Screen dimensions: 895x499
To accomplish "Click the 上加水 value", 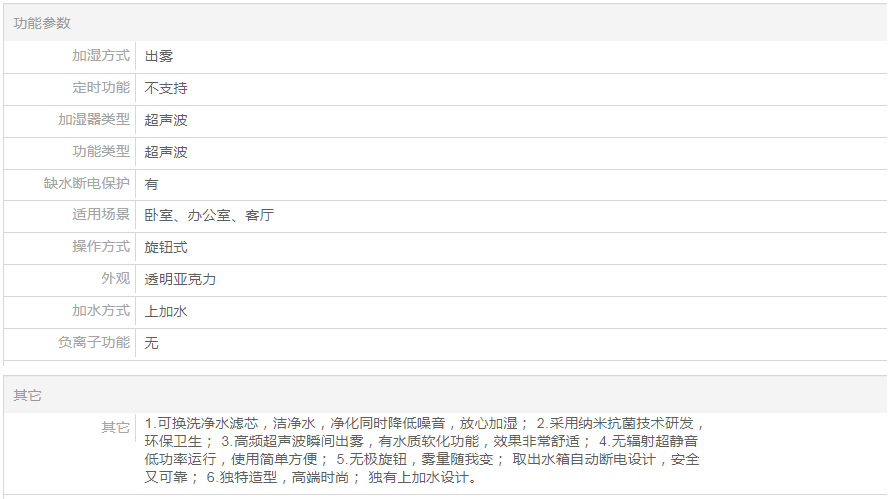I will 166,311.
